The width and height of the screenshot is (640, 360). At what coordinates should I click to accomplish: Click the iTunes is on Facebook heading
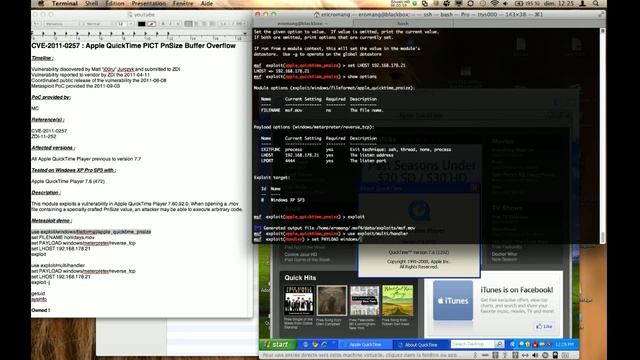[x=517, y=290]
